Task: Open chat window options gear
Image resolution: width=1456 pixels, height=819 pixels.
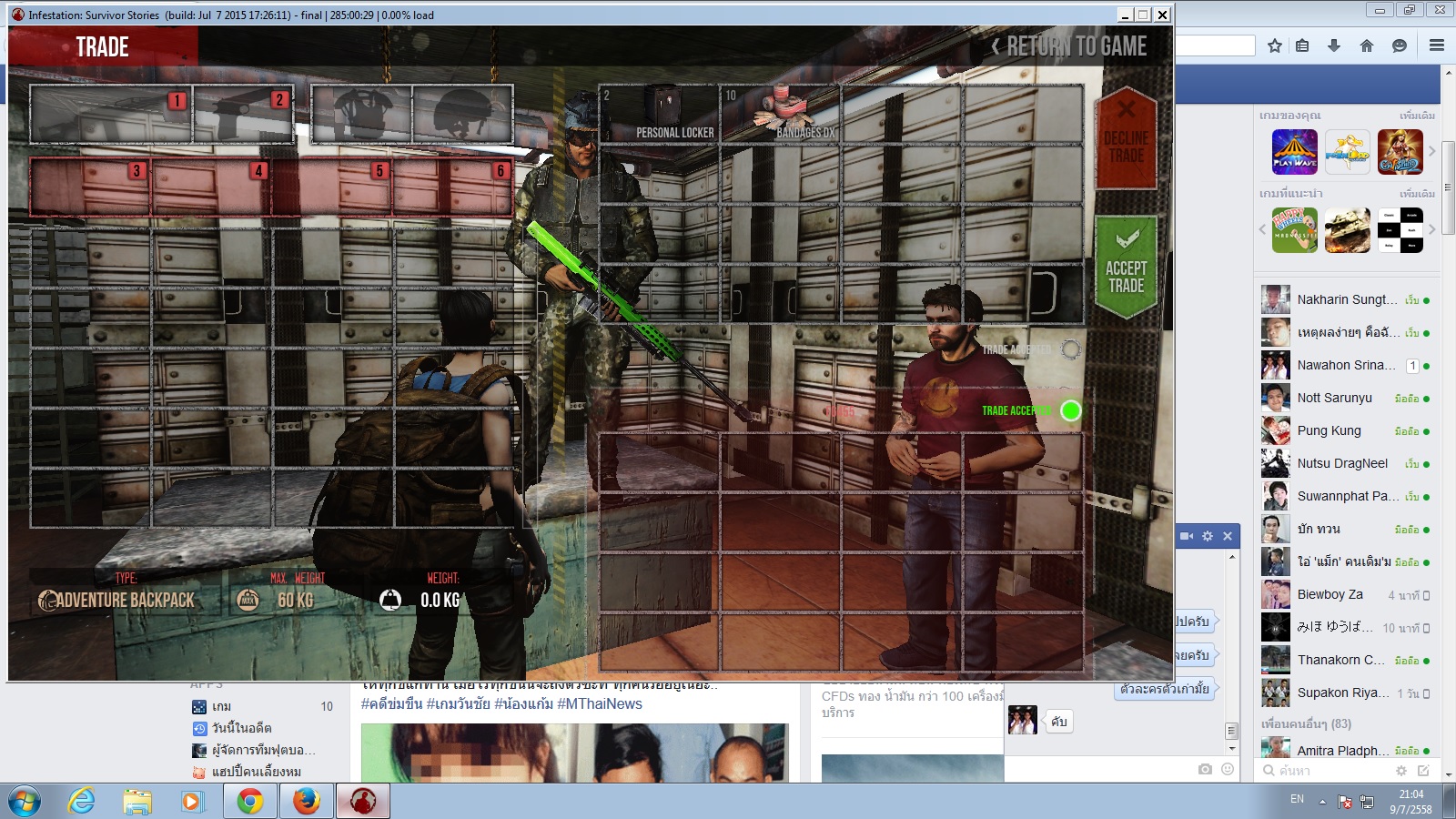Action: click(x=1208, y=536)
